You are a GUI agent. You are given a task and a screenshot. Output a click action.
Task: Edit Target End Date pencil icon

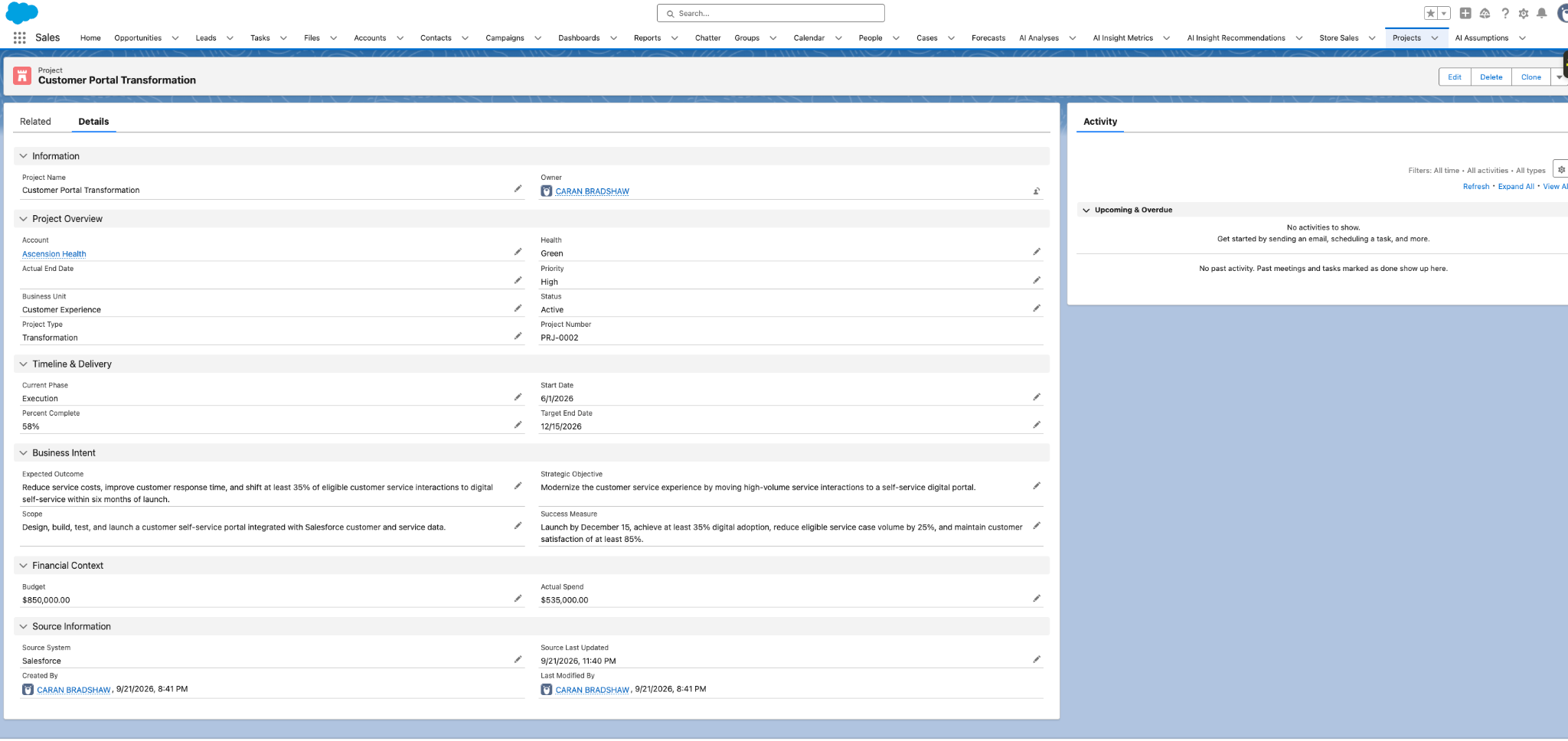[1037, 425]
